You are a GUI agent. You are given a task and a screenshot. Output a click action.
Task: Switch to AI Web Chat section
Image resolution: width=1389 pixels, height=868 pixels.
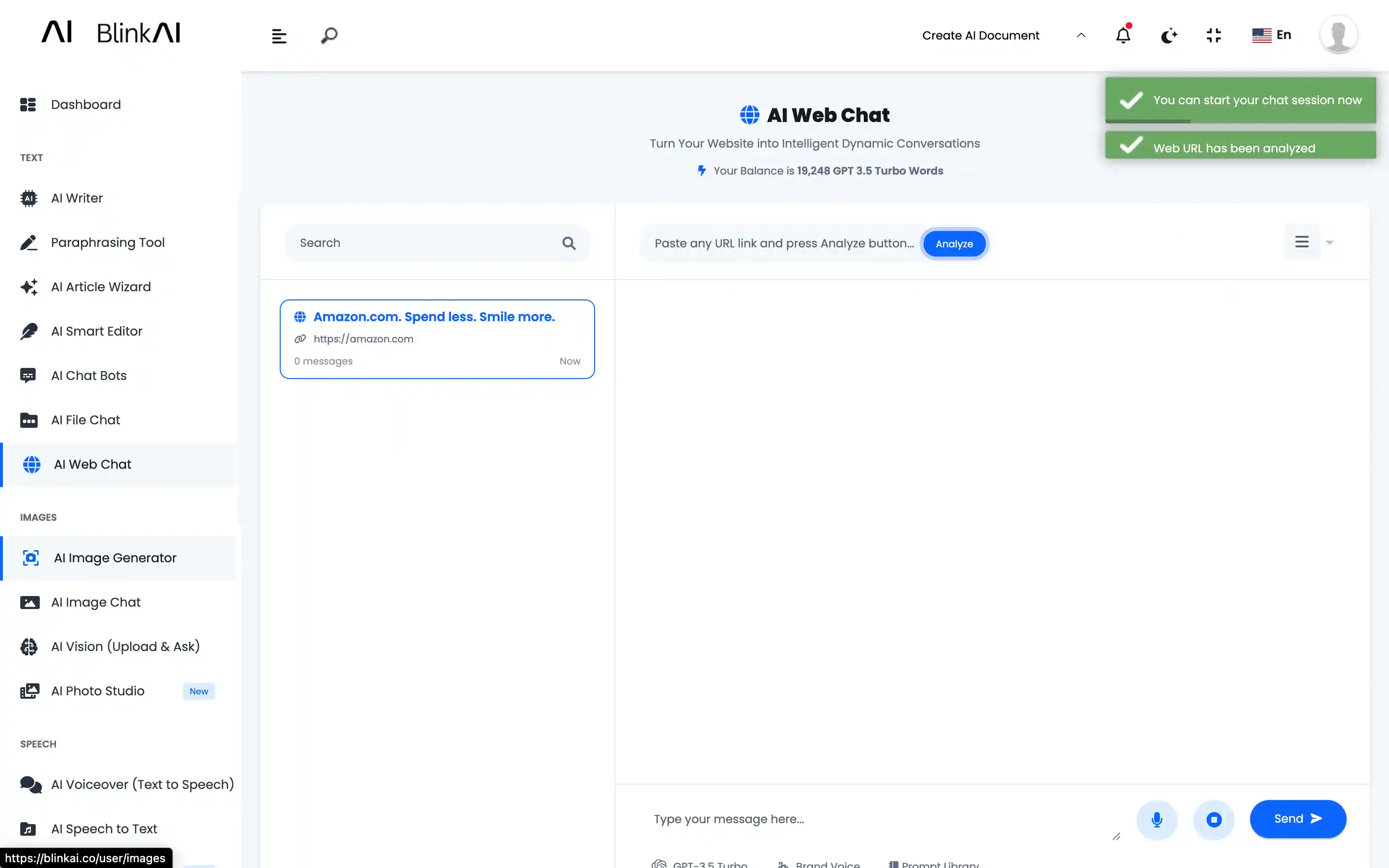93,464
